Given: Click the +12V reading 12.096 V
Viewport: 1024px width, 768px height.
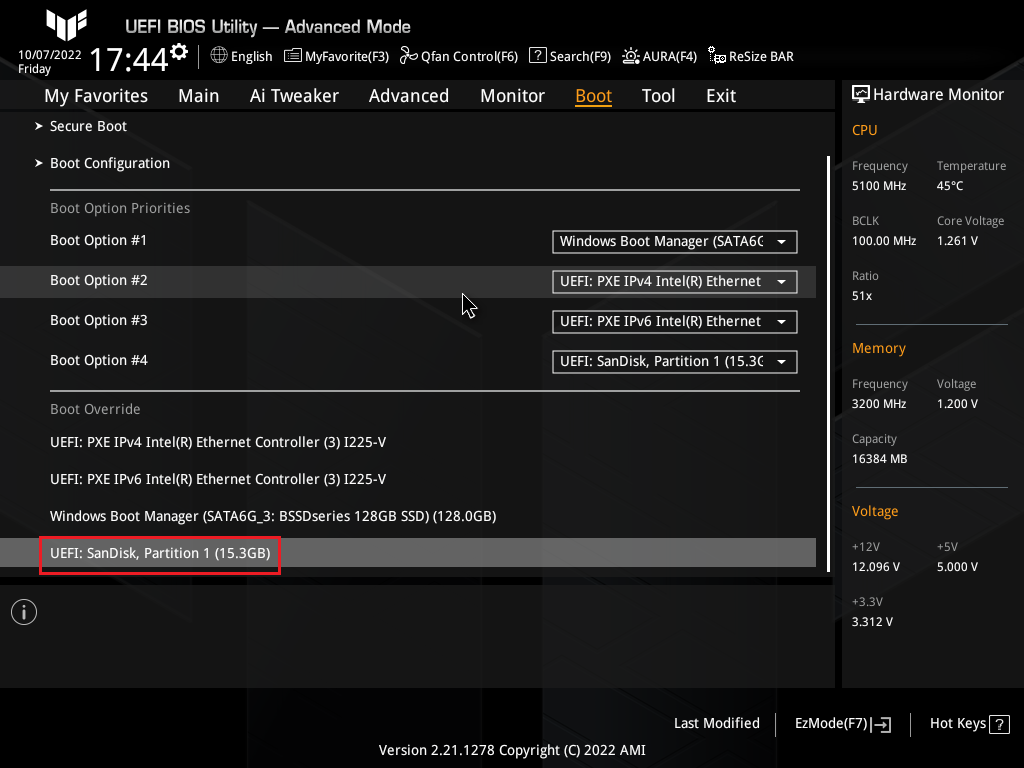Looking at the screenshot, I should pyautogui.click(x=875, y=567).
